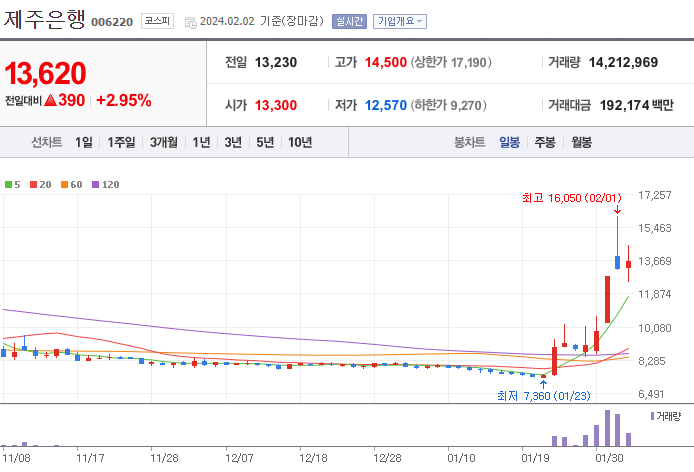Click the 거래대금 value 192,174 백만
The image size is (694, 472).
click(x=636, y=105)
